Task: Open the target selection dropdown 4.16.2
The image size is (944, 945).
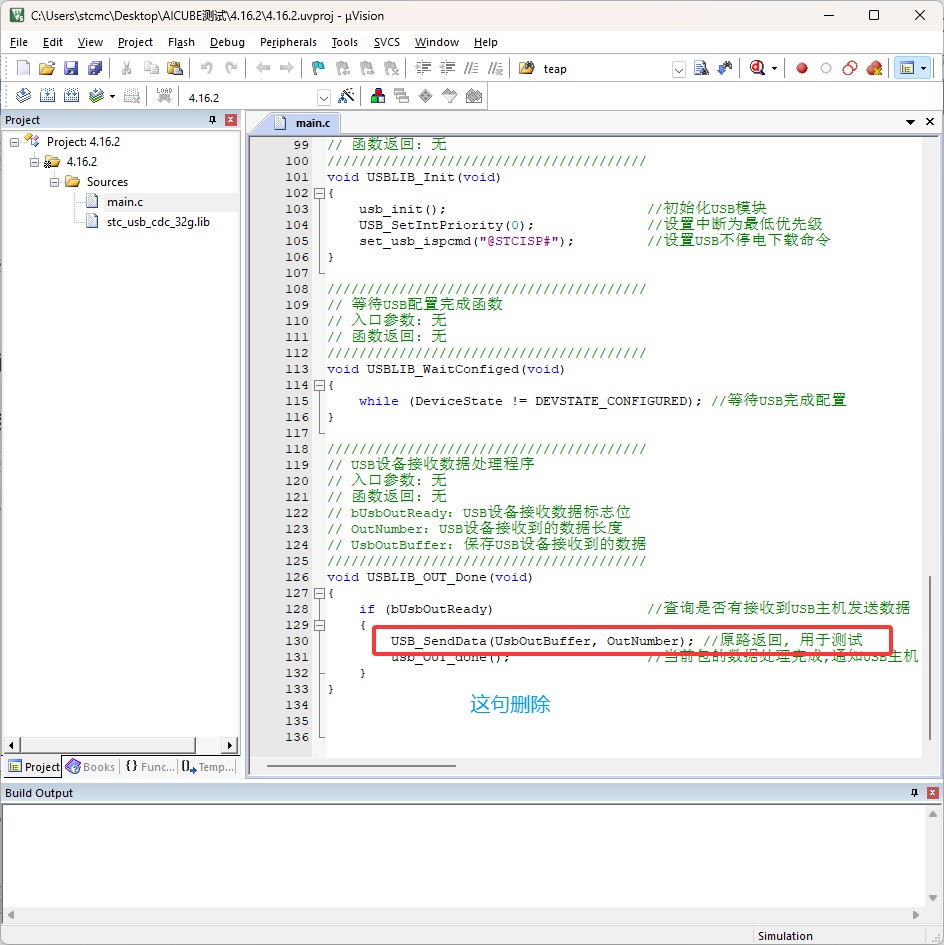Action: [324, 97]
